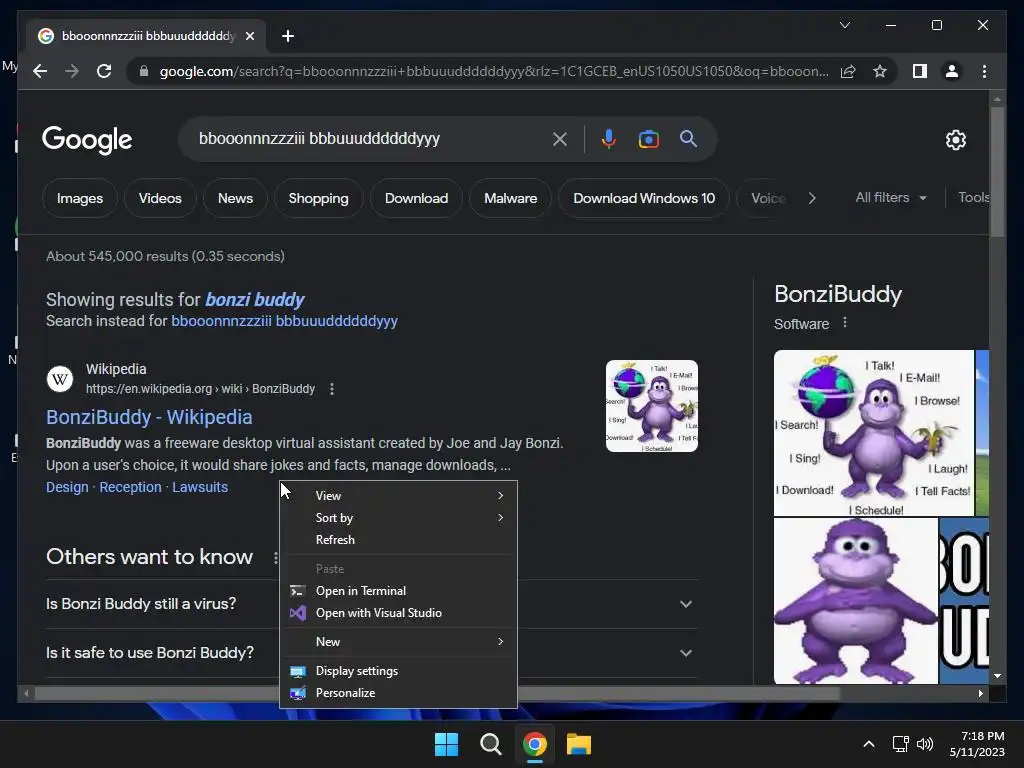The image size is (1024, 768).
Task: Open the large BonziBuddy features image
Action: click(874, 433)
